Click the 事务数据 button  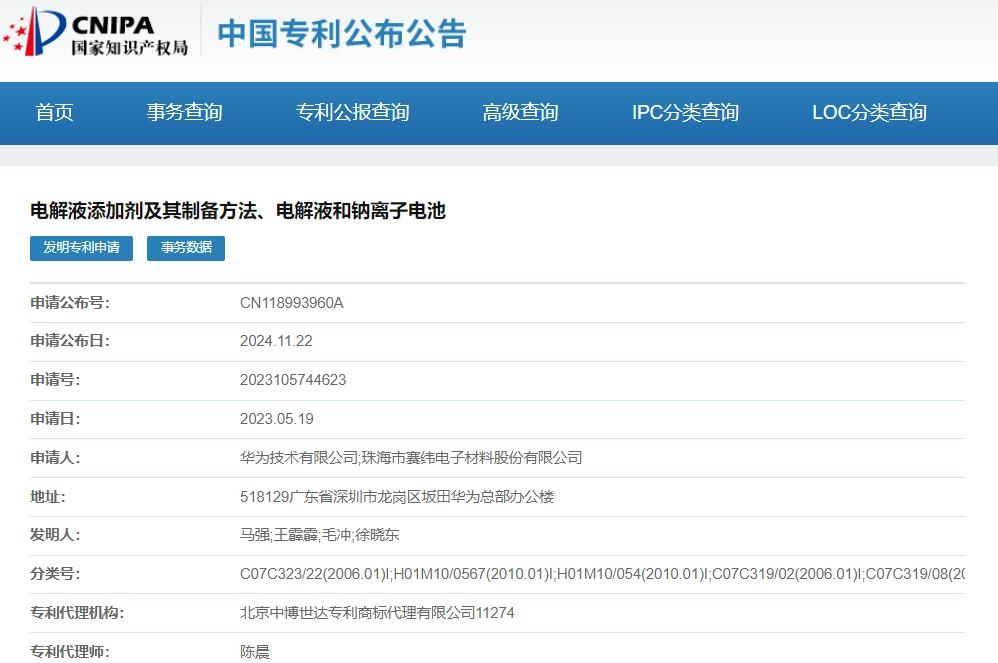pyautogui.click(x=185, y=248)
